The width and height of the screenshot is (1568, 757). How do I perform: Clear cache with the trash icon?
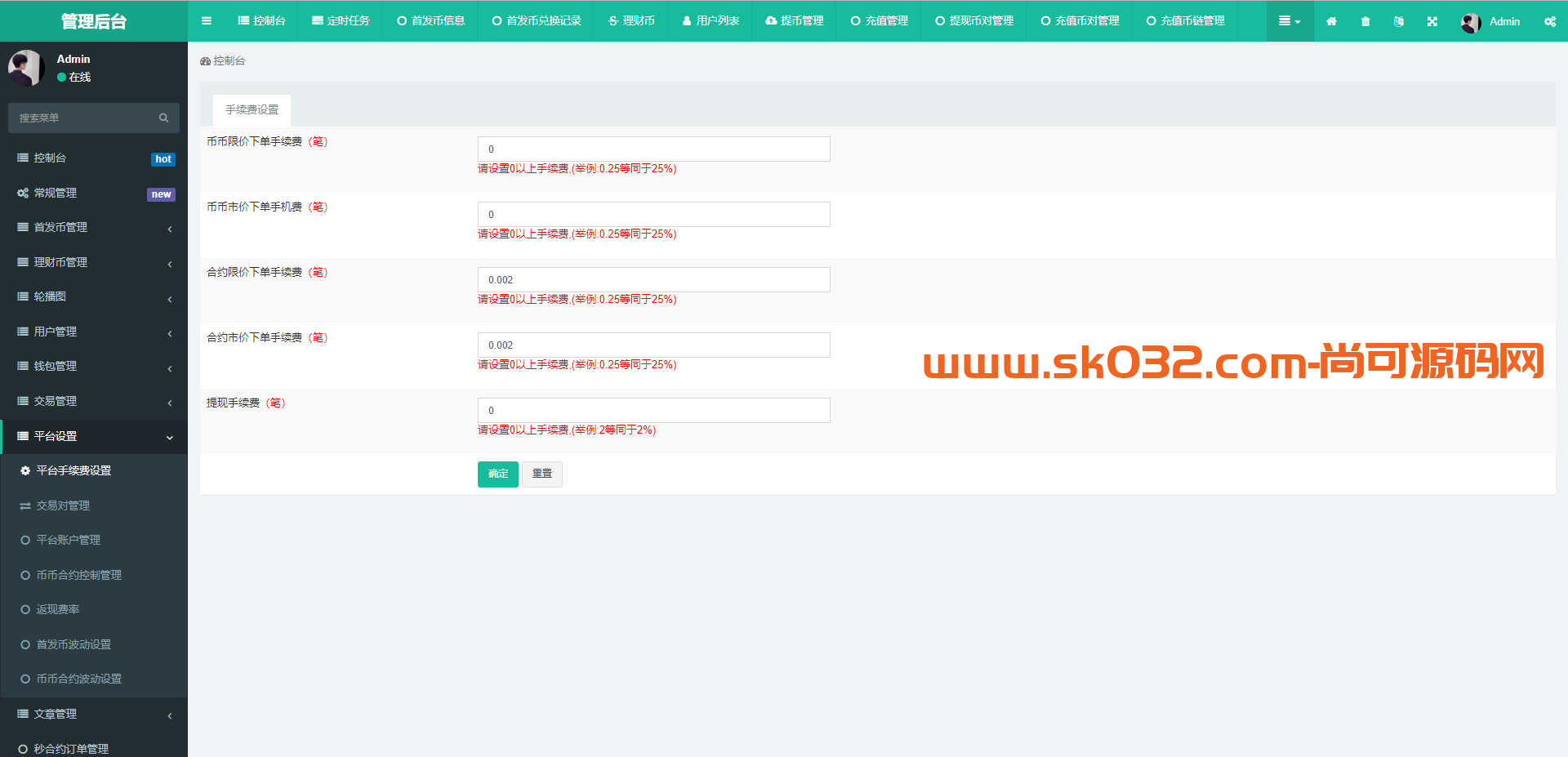click(1365, 21)
